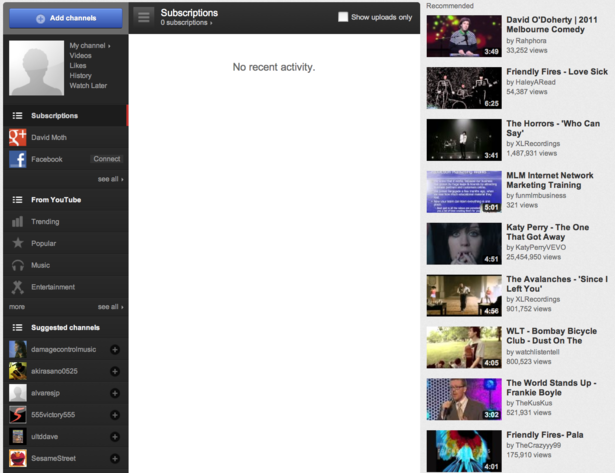Expand see all under Facebook row
The height and width of the screenshot is (473, 615).
[x=111, y=179]
